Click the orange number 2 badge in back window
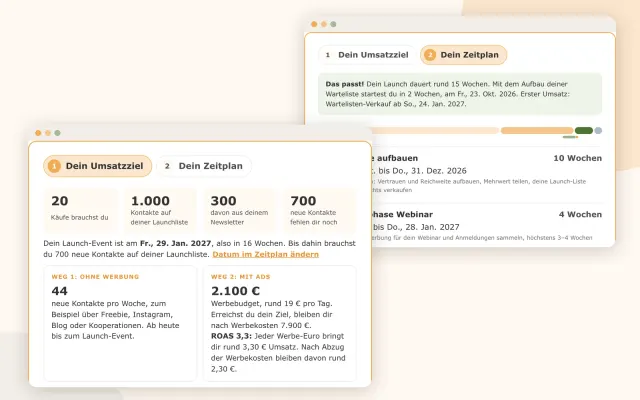 [x=430, y=55]
